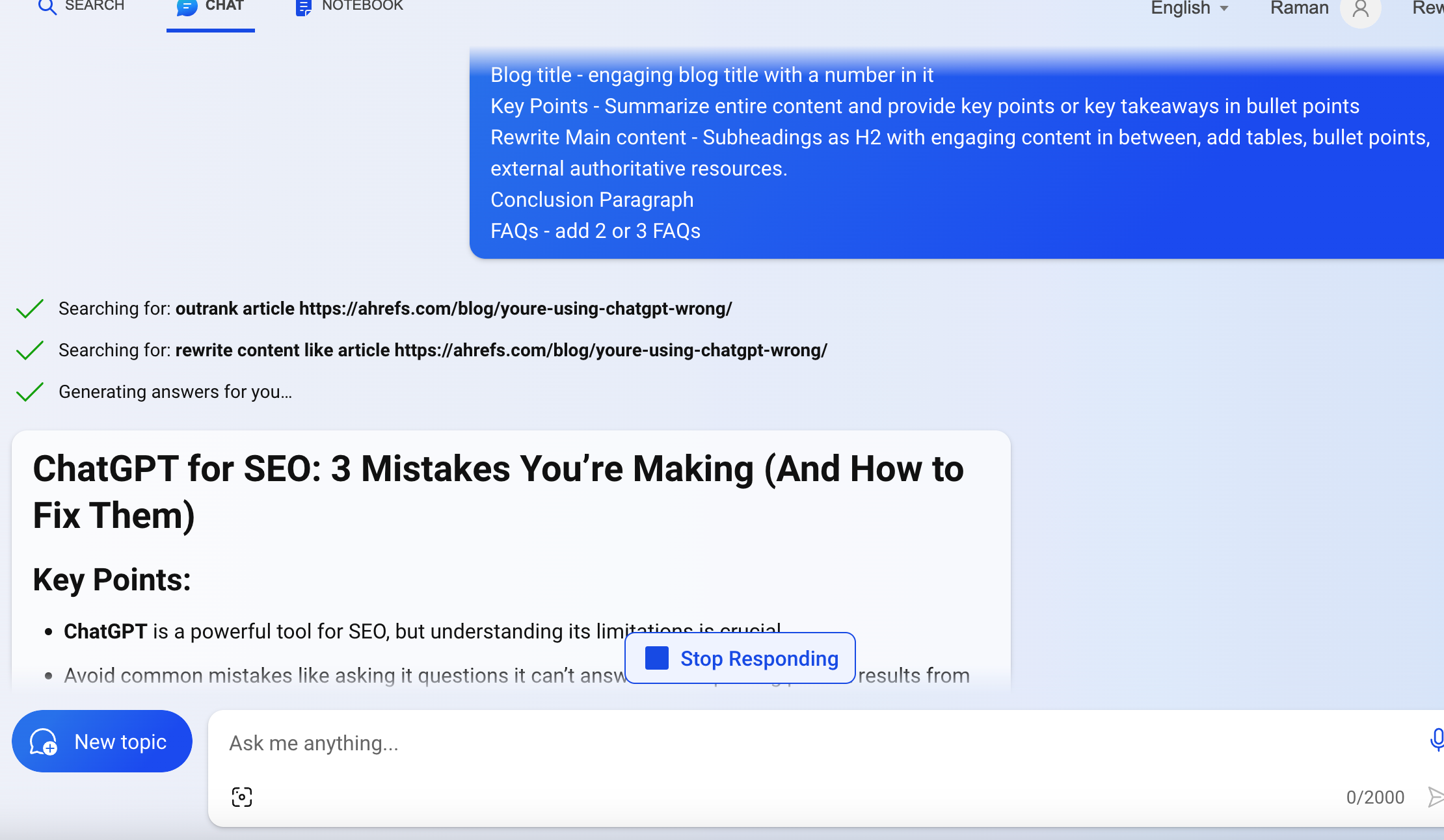Open the Rewards link at top right
Viewport: 1444px width, 840px height.
tap(1427, 8)
